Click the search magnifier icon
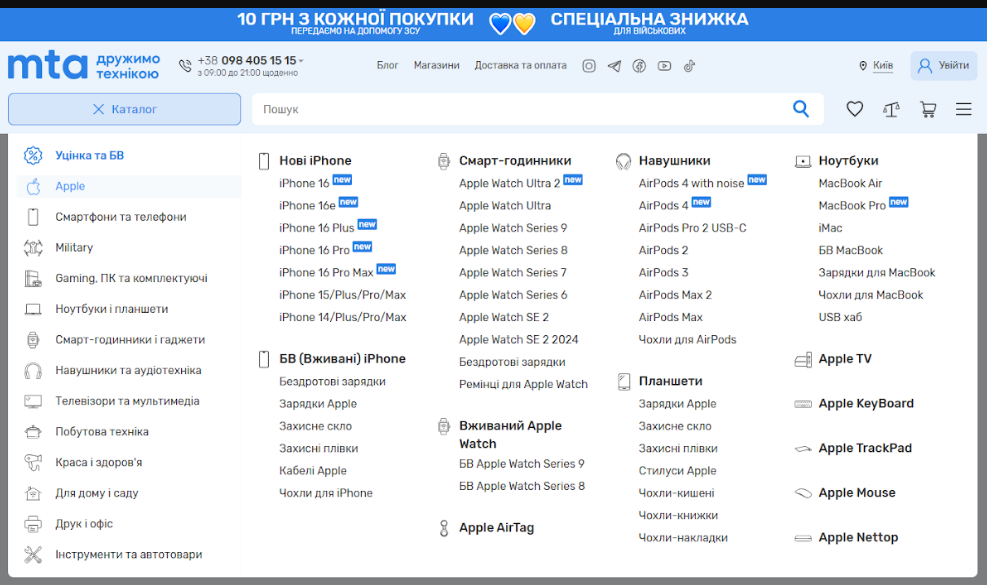Screen dimensions: 987x585 coord(801,109)
